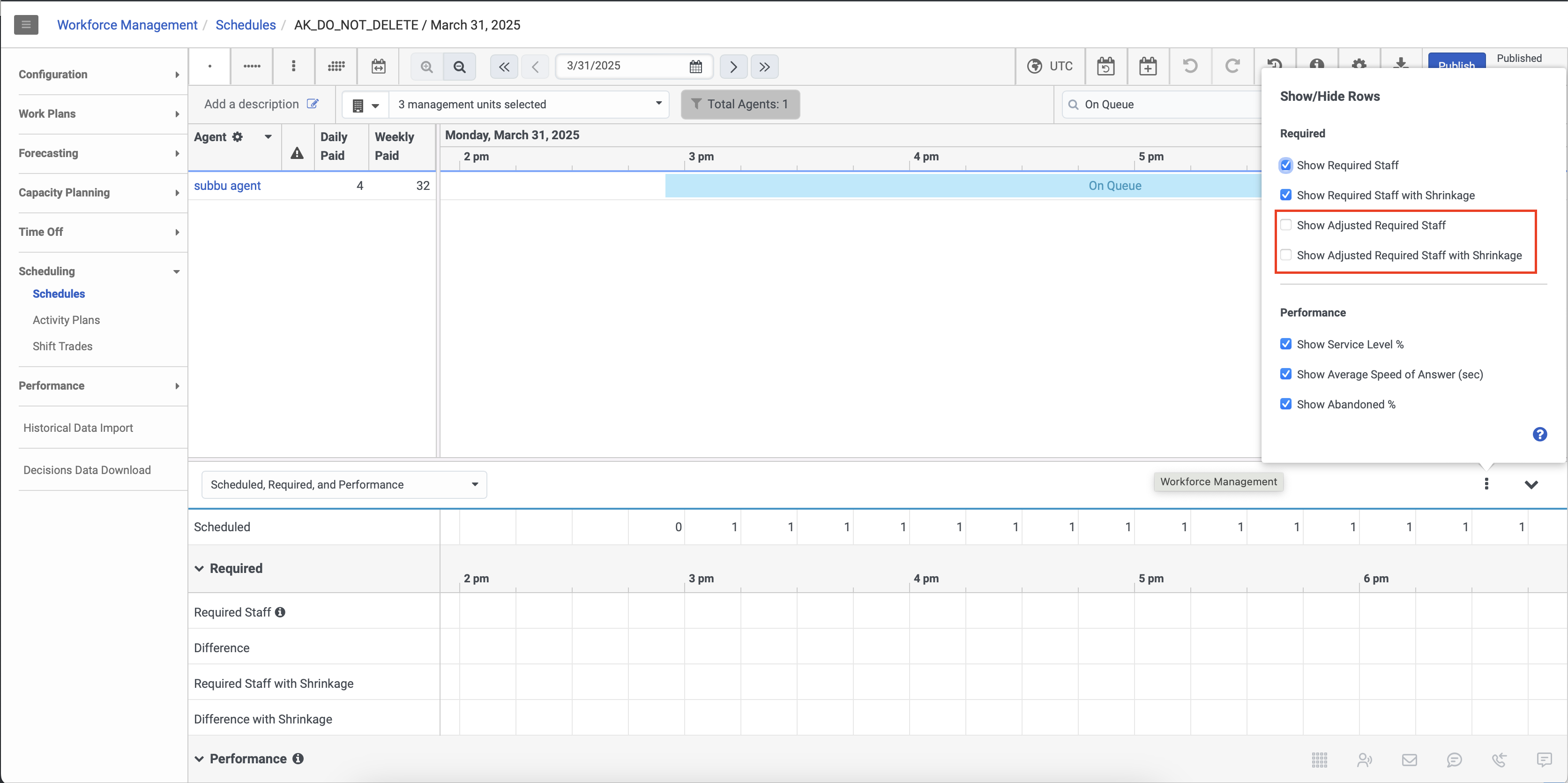The height and width of the screenshot is (783, 1568).
Task: Click the zoom in magnifier icon
Action: (x=427, y=67)
